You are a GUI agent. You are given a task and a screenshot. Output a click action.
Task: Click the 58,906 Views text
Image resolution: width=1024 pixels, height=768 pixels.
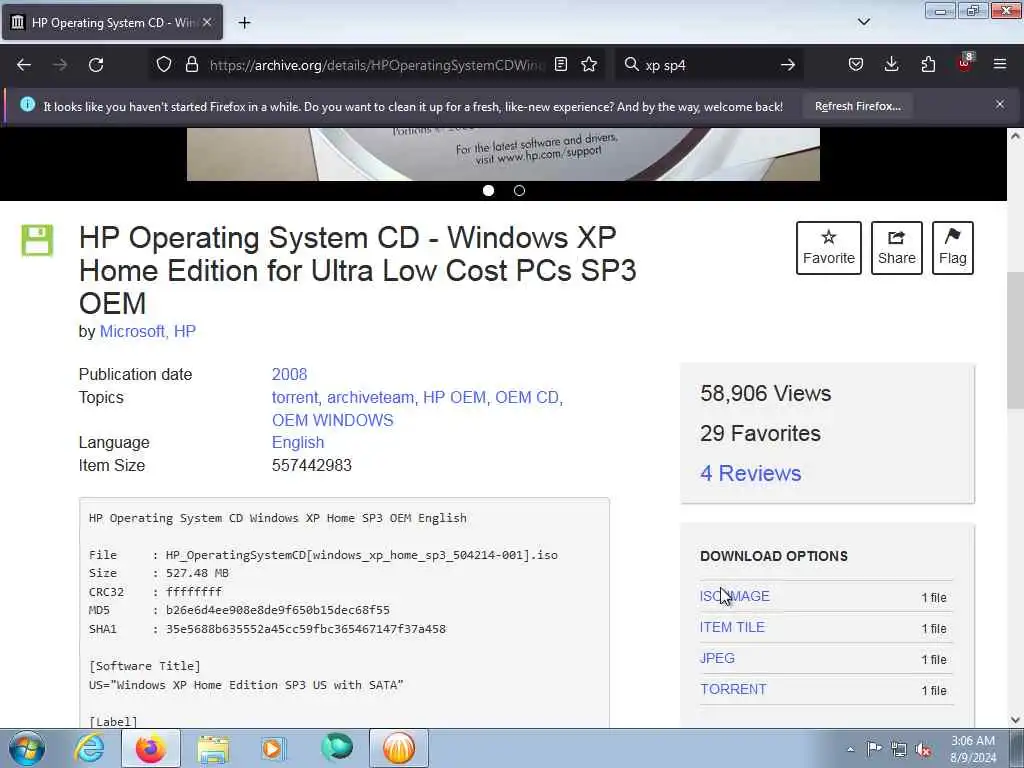click(765, 393)
